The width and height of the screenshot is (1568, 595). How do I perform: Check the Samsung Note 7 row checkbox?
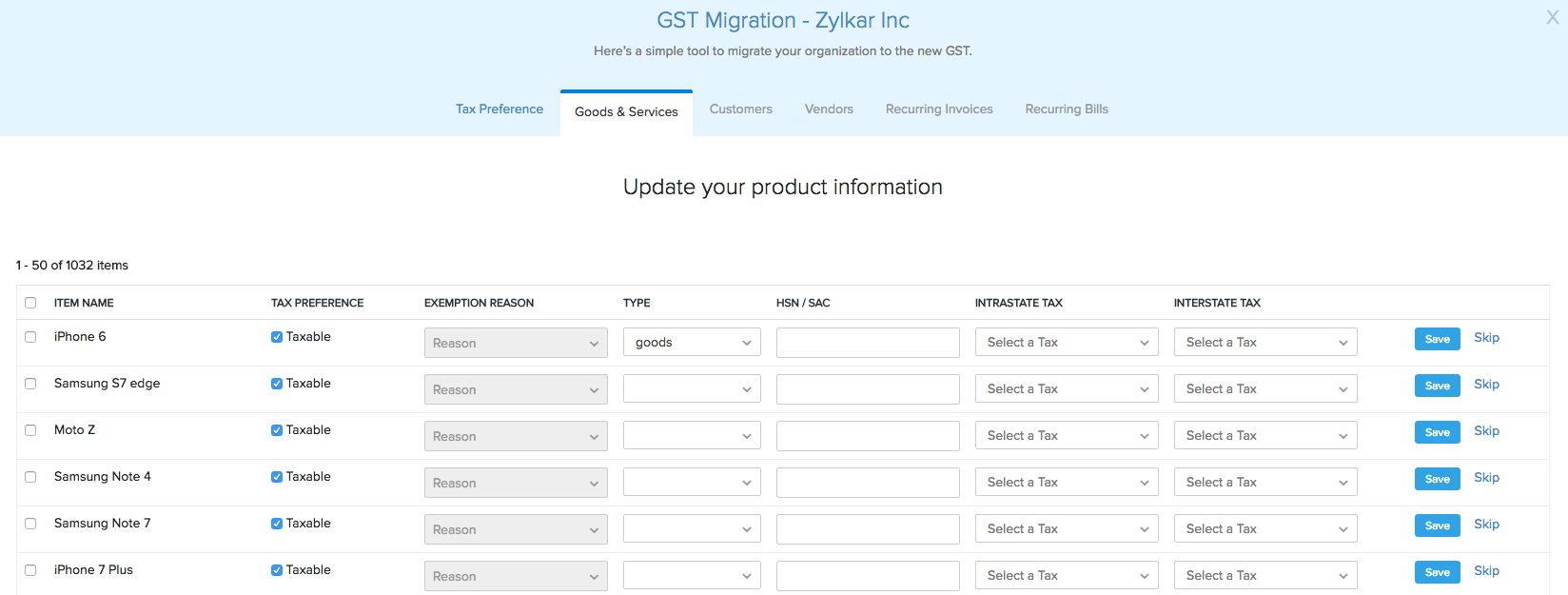[30, 524]
